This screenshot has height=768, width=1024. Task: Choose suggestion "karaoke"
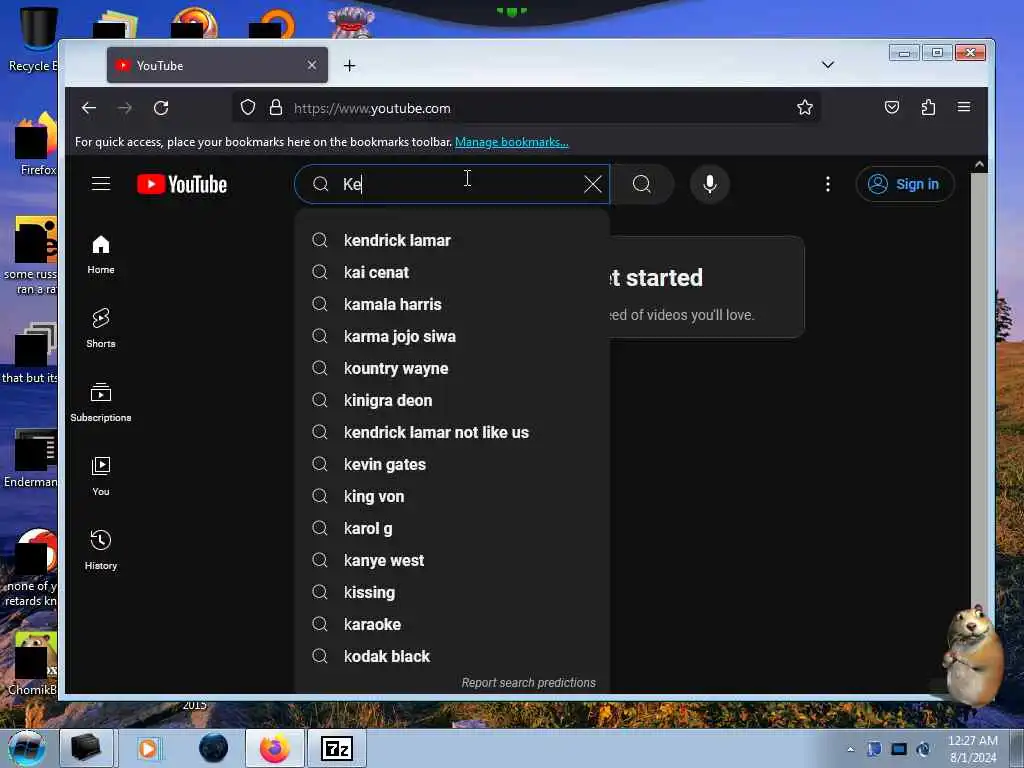pyautogui.click(x=453, y=624)
